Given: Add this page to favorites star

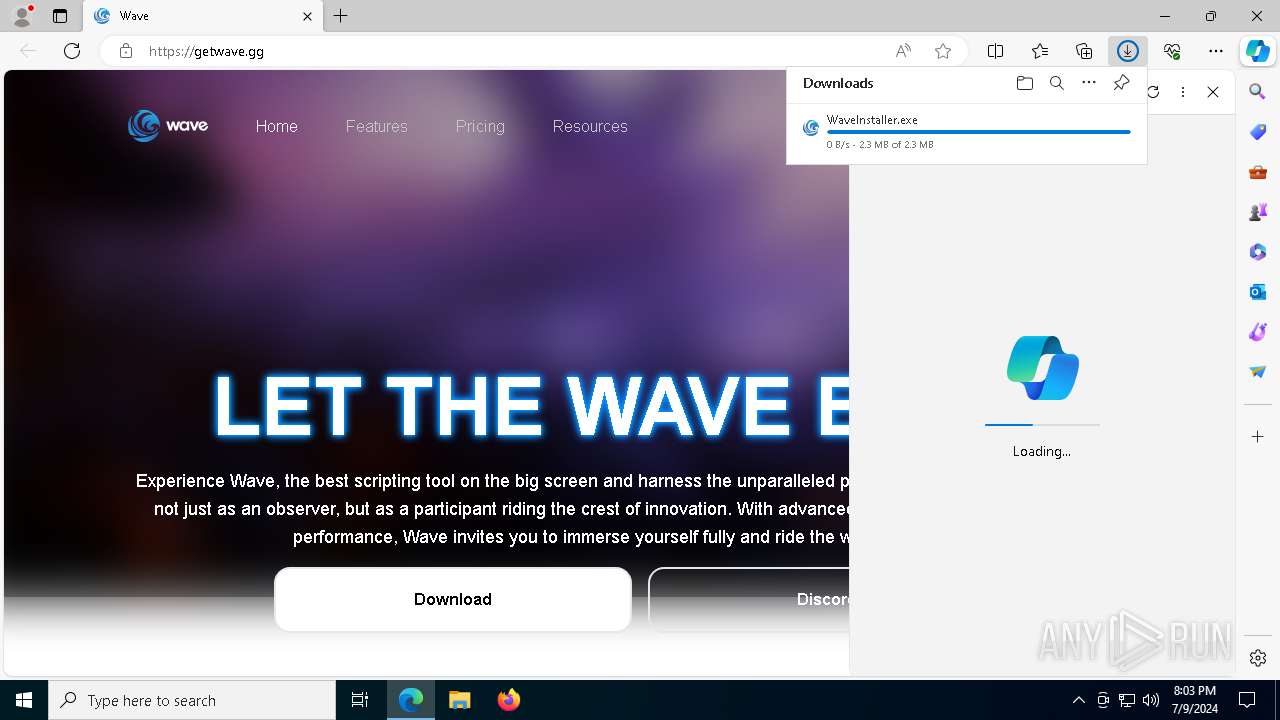Looking at the screenshot, I should click(943, 51).
